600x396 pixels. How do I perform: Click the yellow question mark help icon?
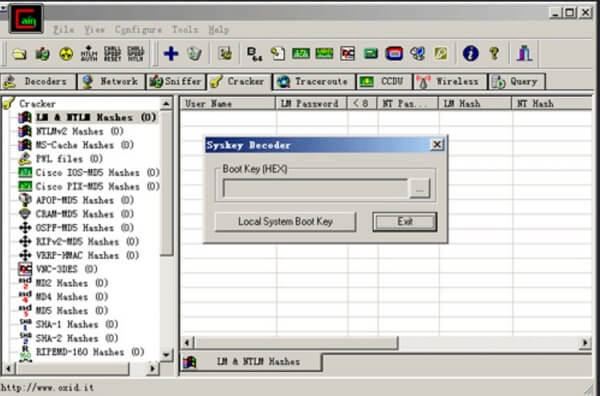494,54
